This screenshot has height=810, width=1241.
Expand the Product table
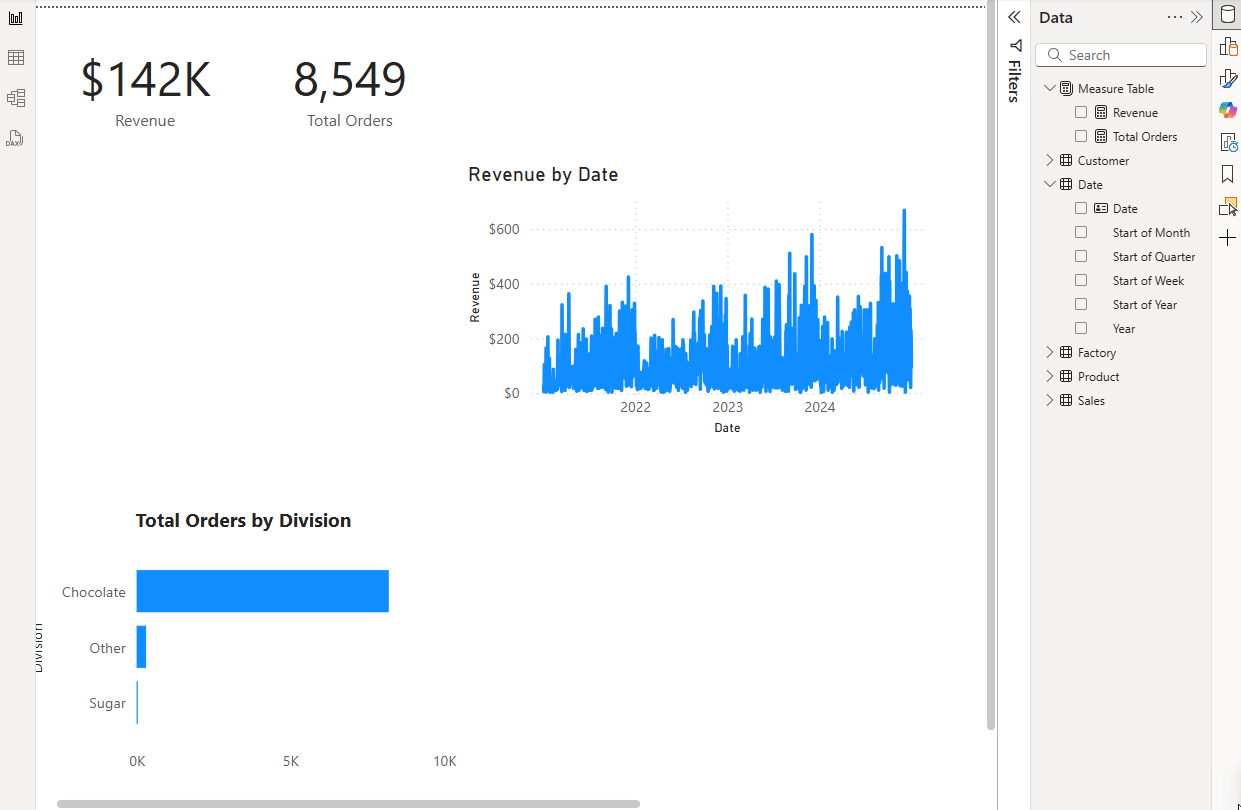[1049, 377]
